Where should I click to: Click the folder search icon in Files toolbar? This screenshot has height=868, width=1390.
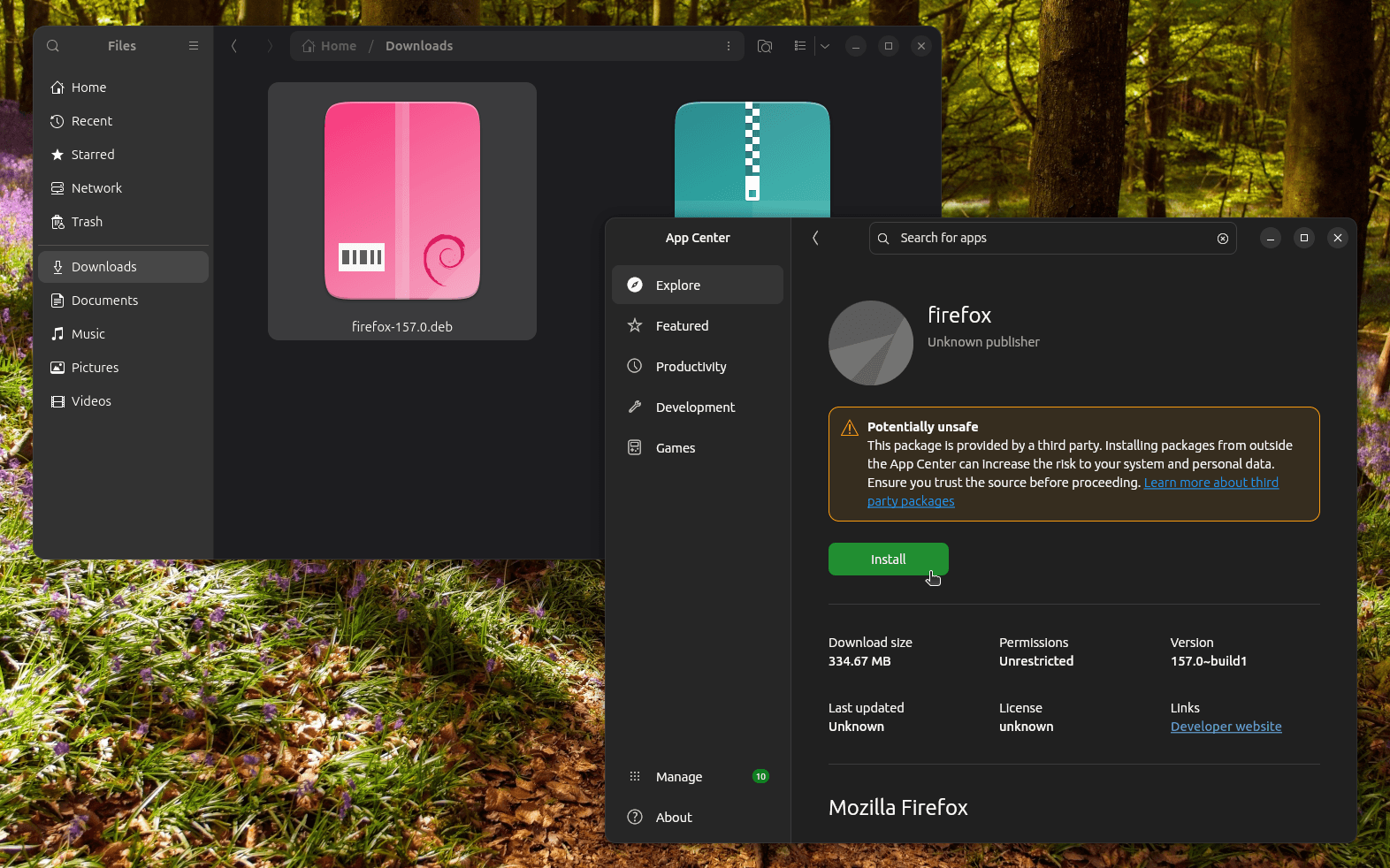pyautogui.click(x=765, y=46)
